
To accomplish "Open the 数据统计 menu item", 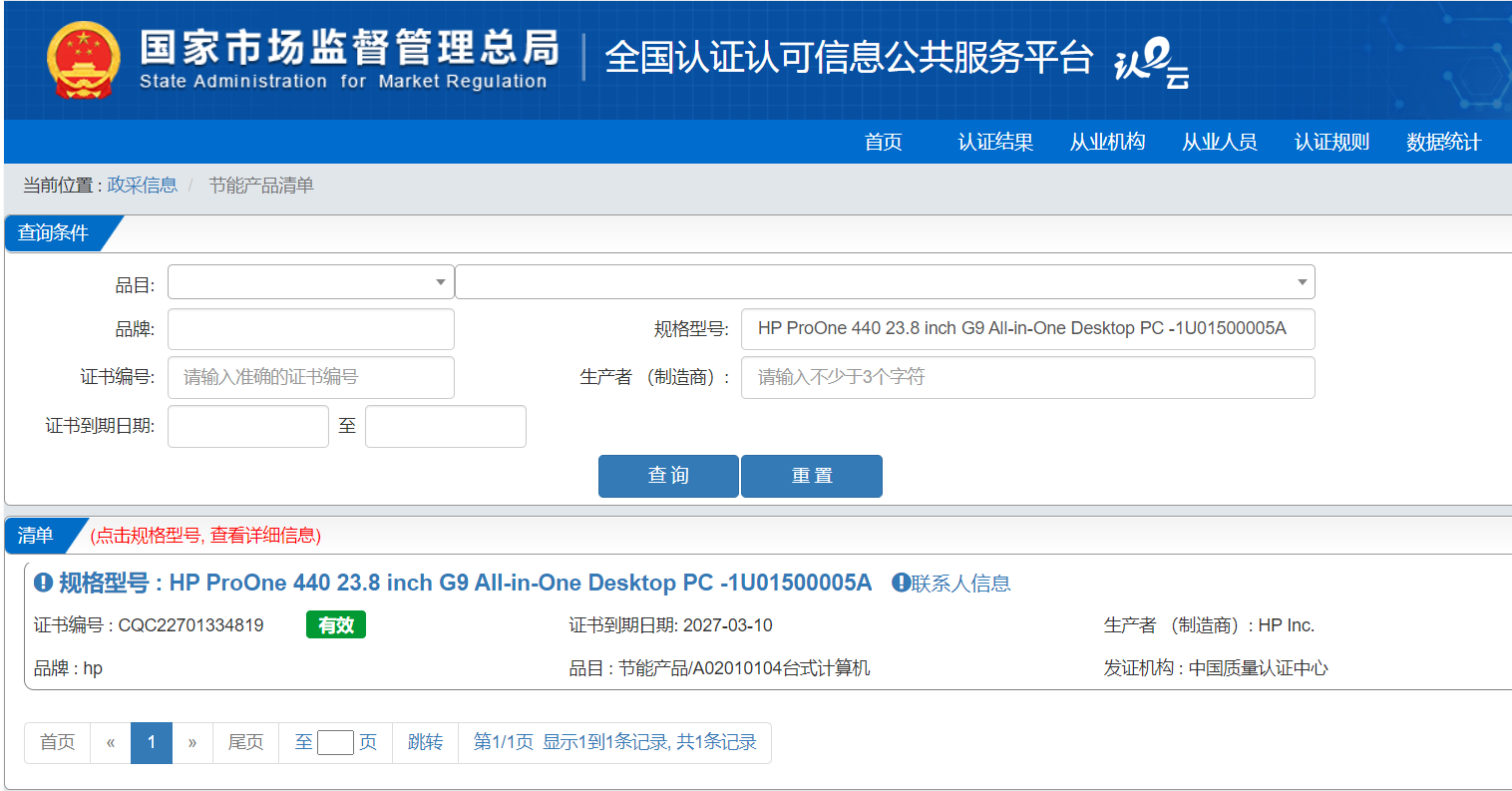I will pos(1443,142).
